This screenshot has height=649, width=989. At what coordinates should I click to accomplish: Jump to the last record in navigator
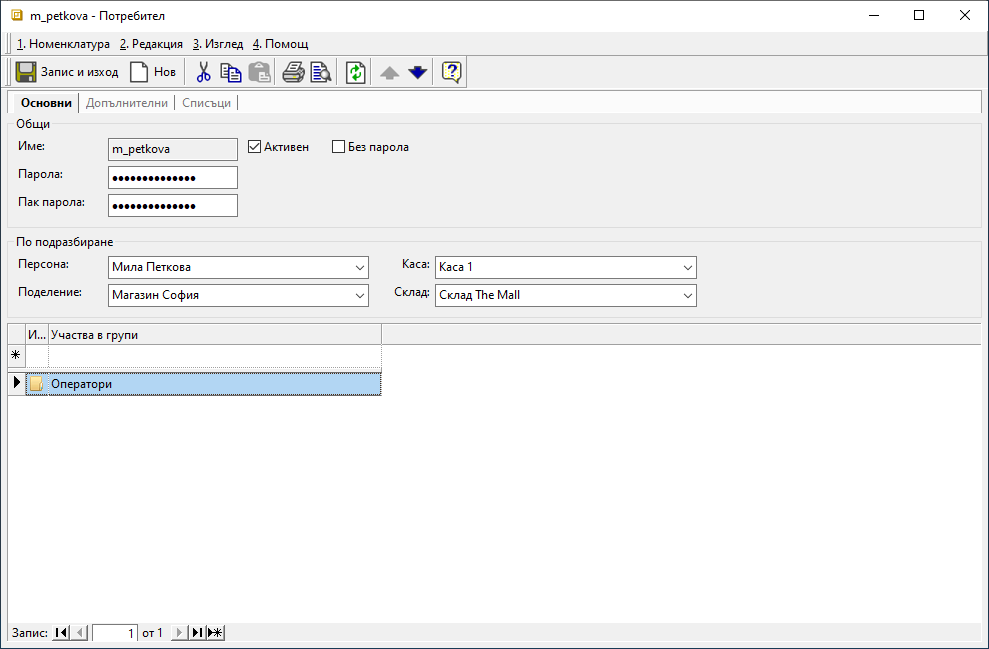click(197, 633)
